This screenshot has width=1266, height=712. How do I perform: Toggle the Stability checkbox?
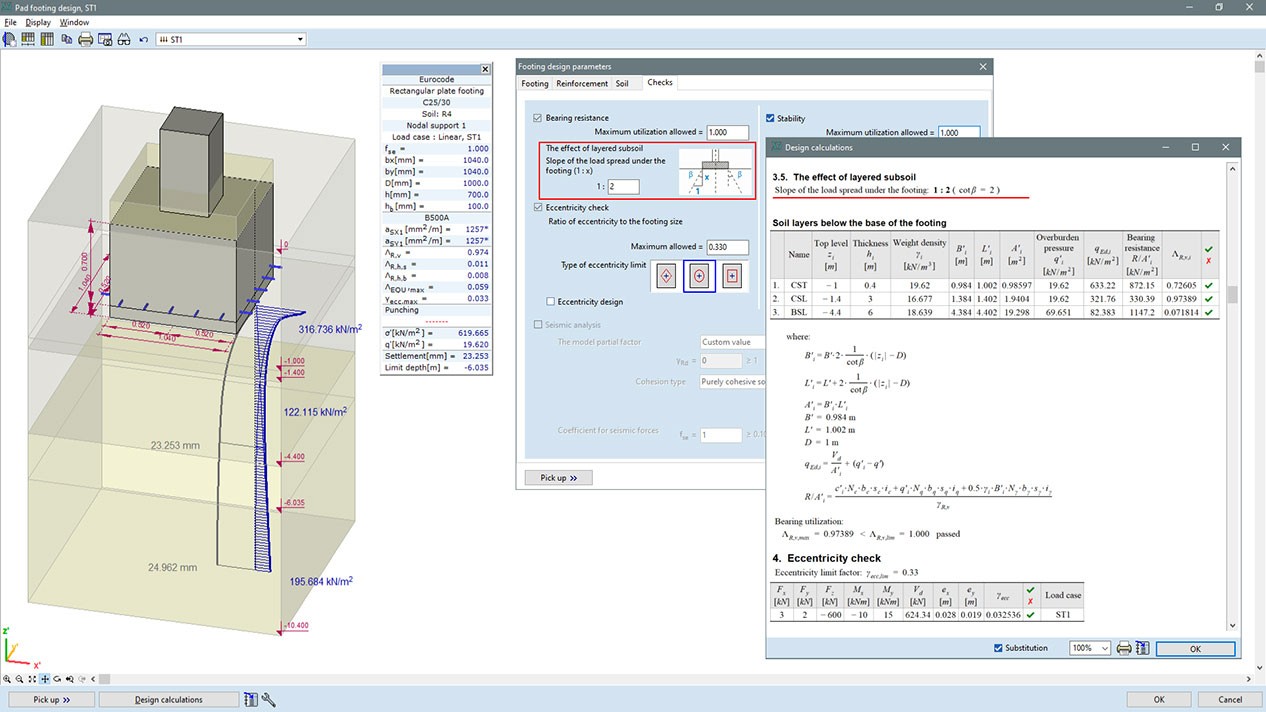click(x=770, y=118)
